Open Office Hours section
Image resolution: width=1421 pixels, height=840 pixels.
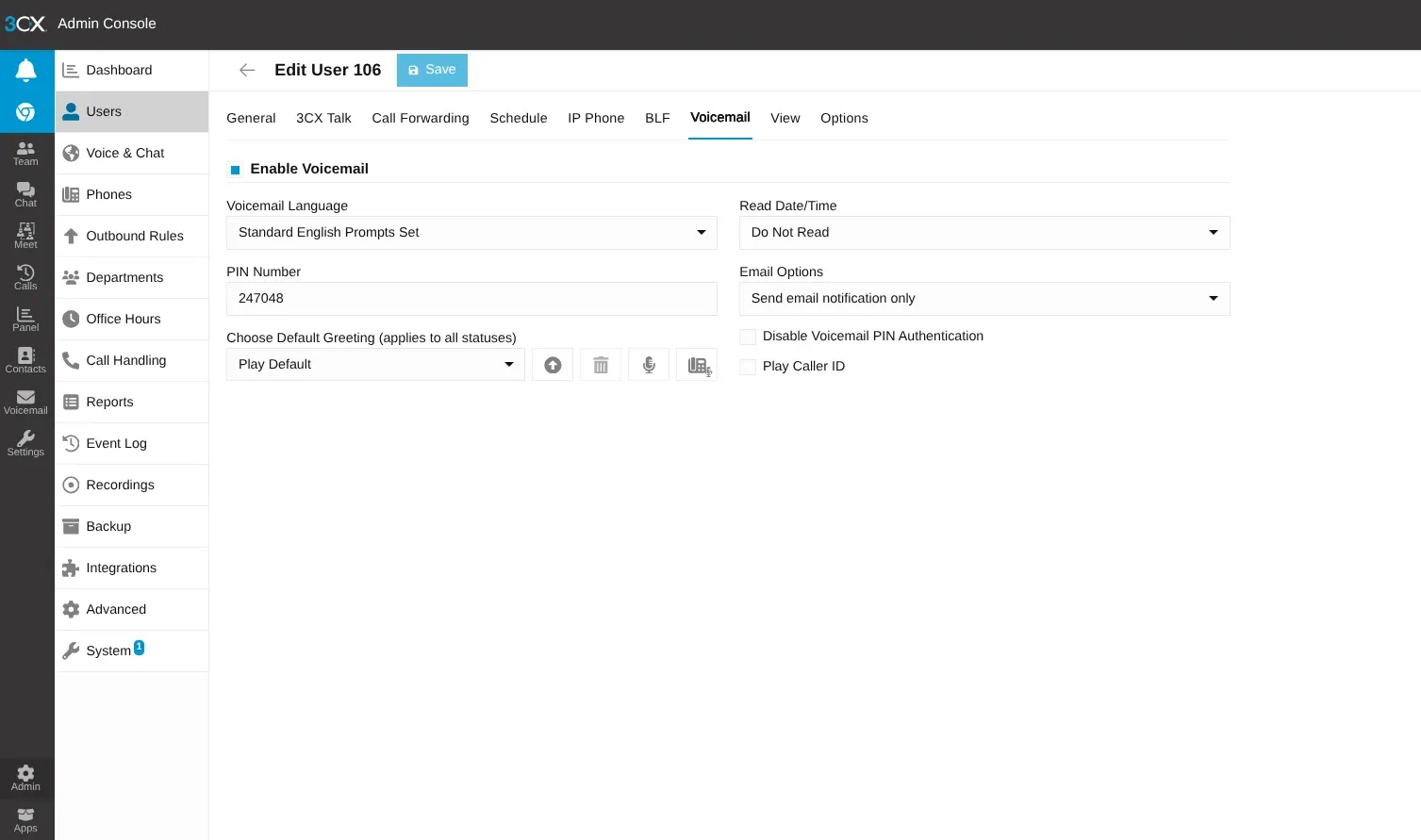pyautogui.click(x=132, y=320)
